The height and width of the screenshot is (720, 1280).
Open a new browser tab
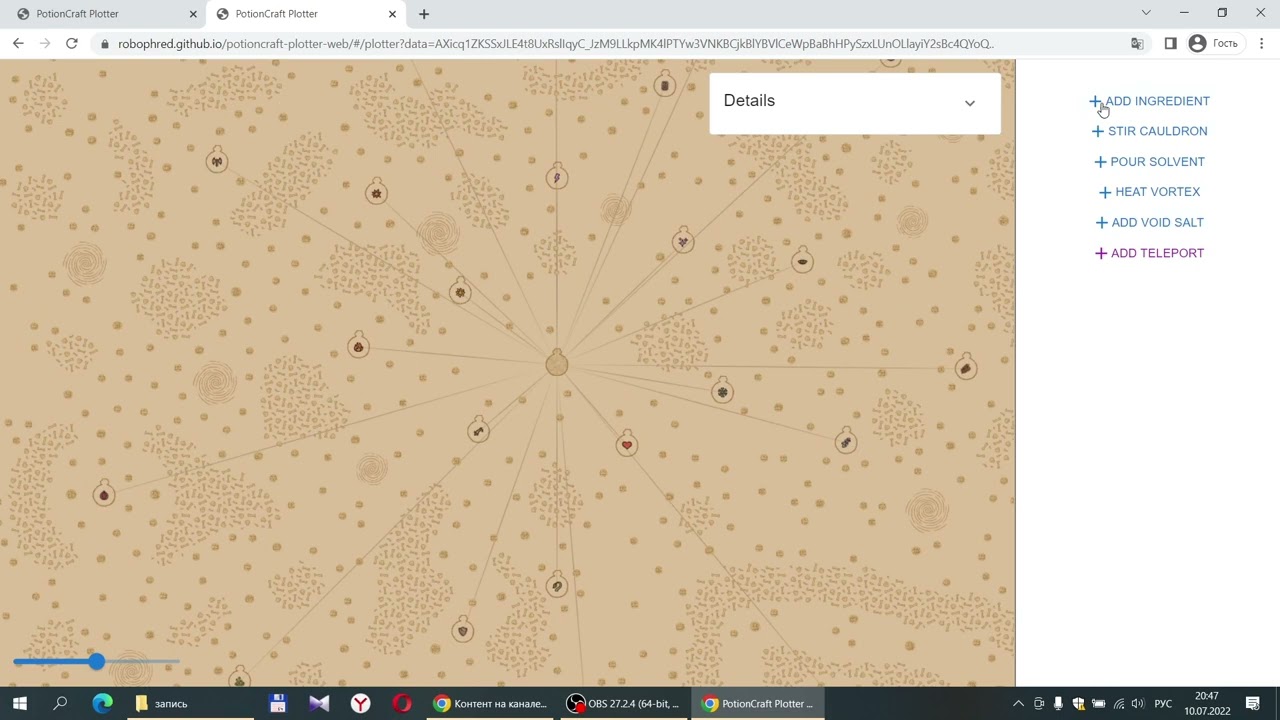click(x=424, y=14)
